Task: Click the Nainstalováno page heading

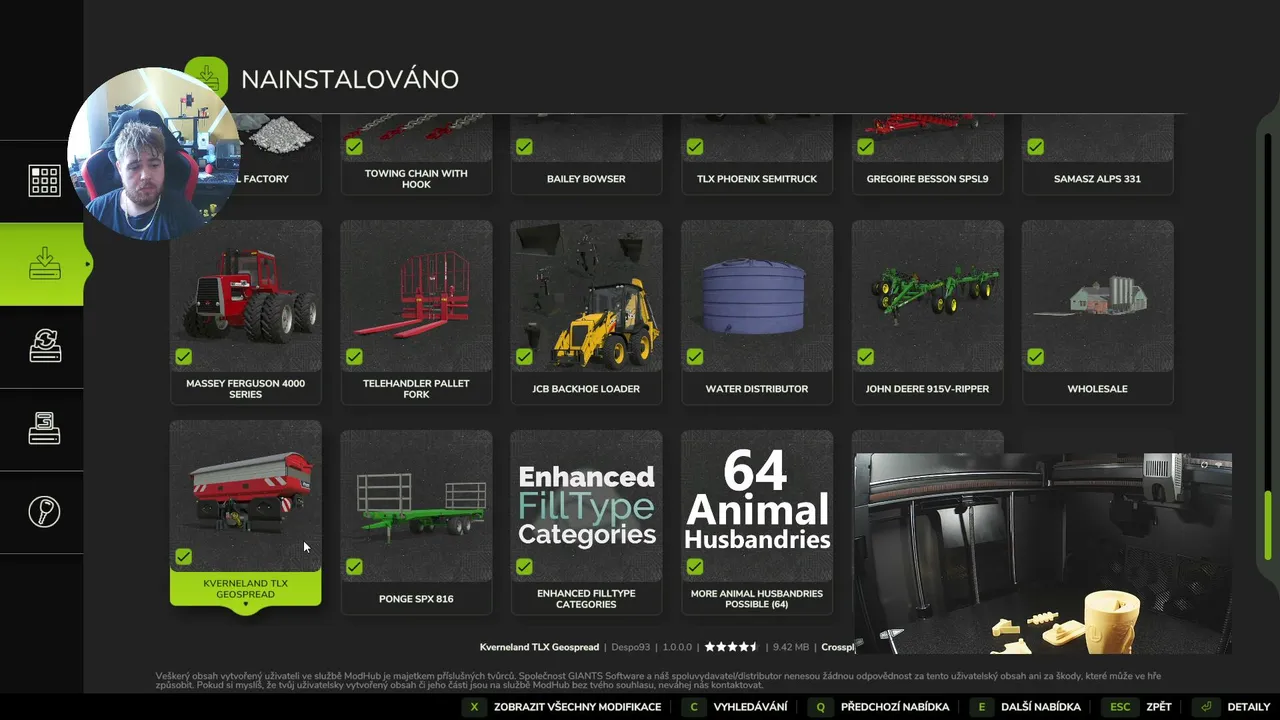Action: pyautogui.click(x=350, y=79)
